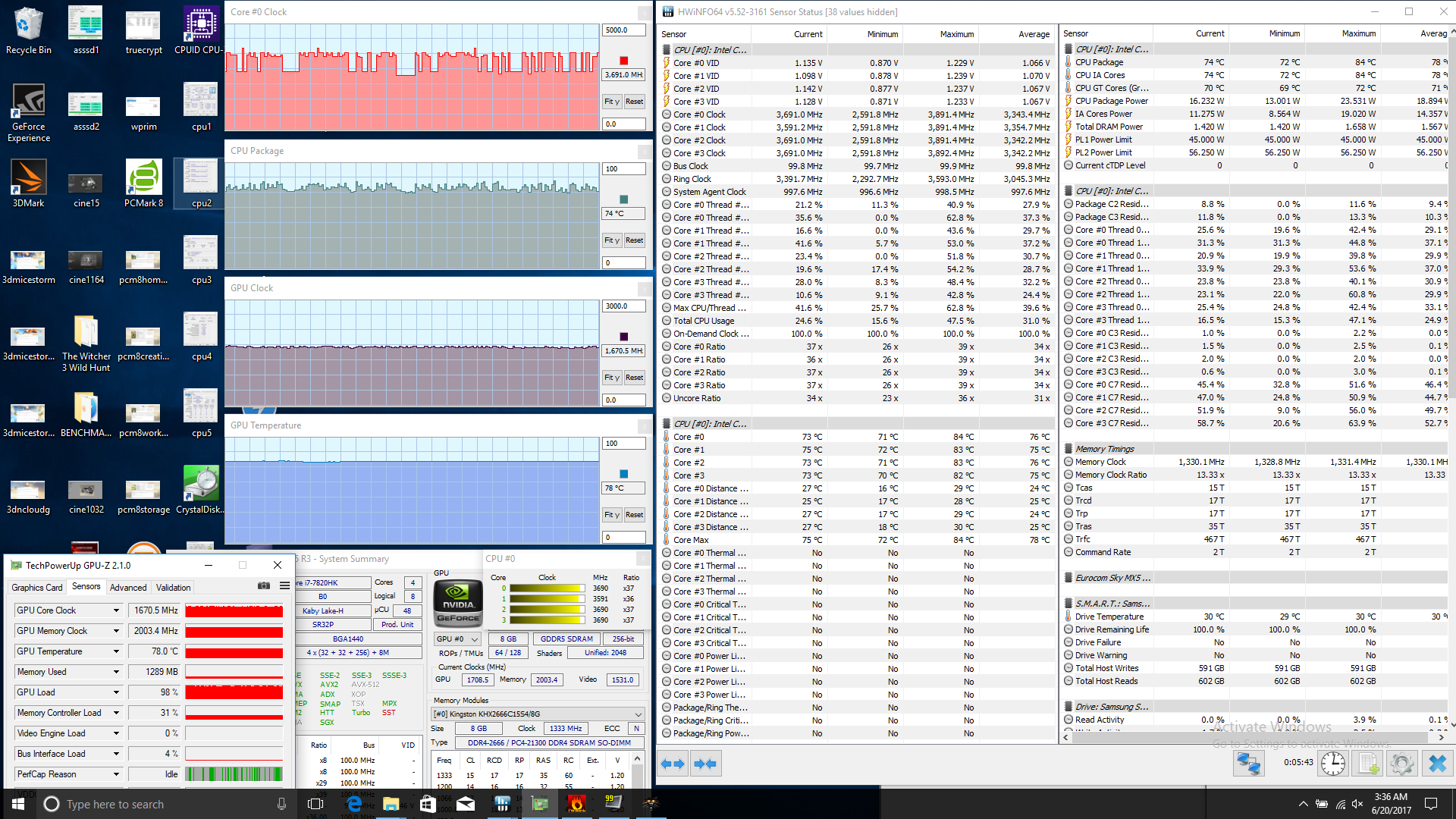Click the clock reset timer icon
The width and height of the screenshot is (1456, 819).
pos(1332,764)
